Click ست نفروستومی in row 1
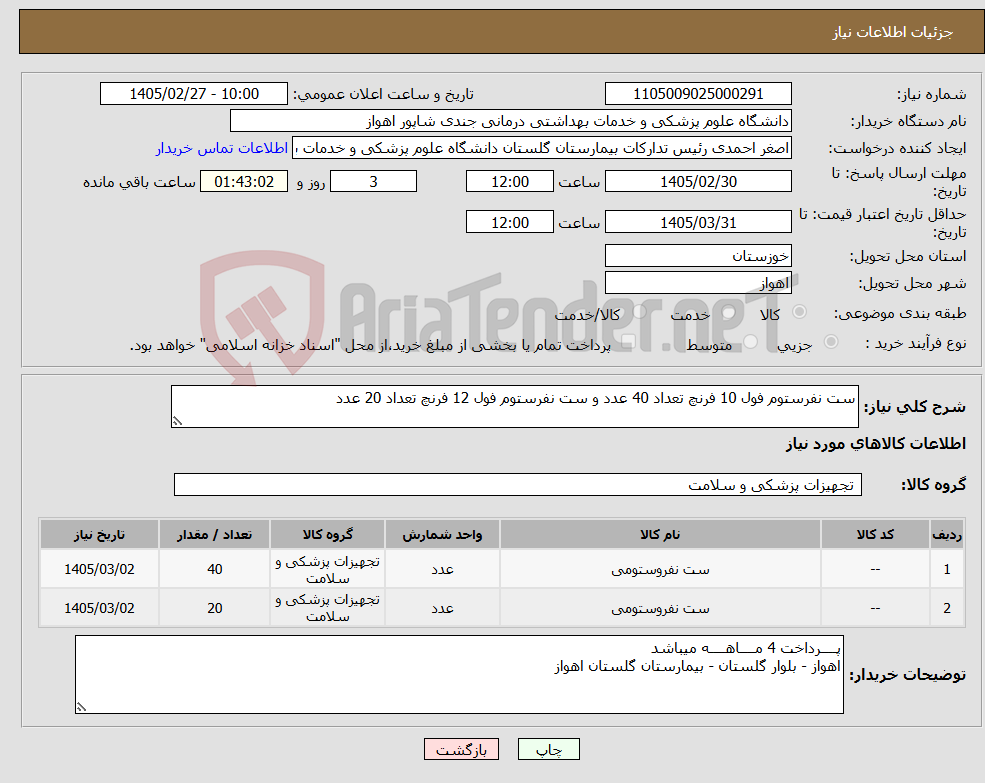 coord(660,569)
